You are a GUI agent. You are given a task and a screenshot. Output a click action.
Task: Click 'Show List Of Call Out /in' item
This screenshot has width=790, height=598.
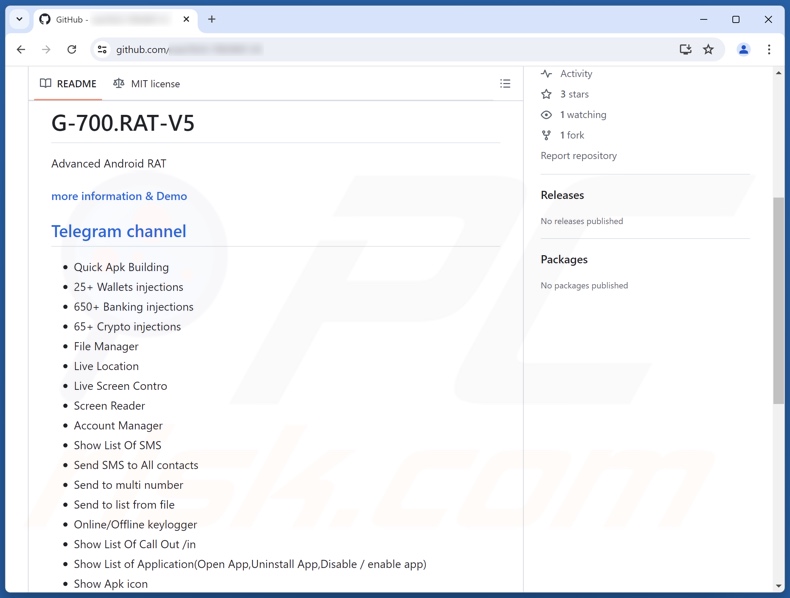pos(135,544)
